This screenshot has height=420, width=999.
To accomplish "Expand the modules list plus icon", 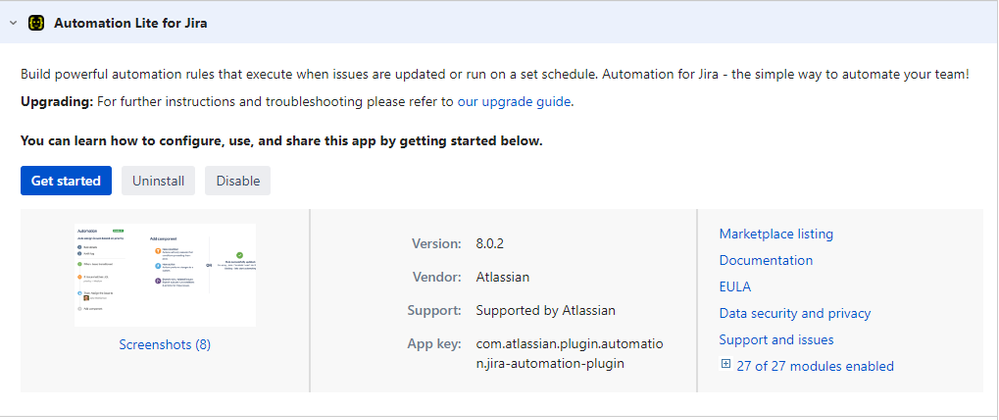I will tap(725, 365).
